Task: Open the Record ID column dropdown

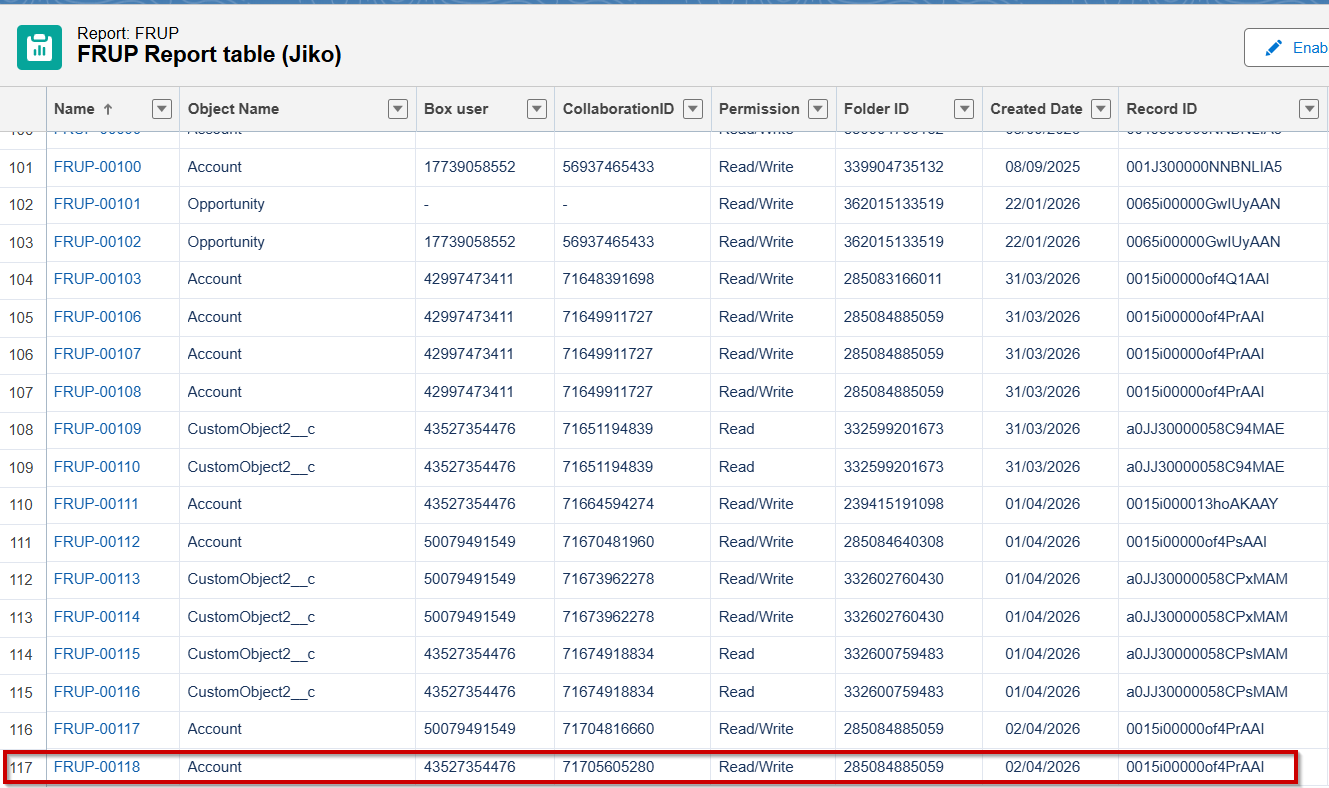Action: coord(1308,109)
